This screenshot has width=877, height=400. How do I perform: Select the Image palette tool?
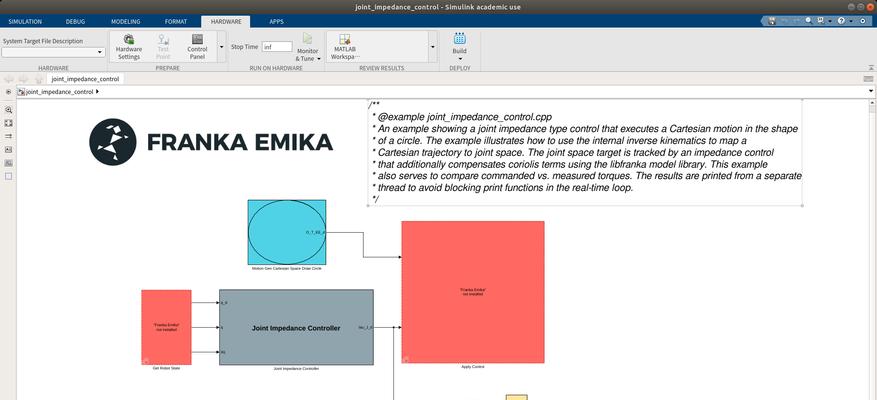click(8, 163)
